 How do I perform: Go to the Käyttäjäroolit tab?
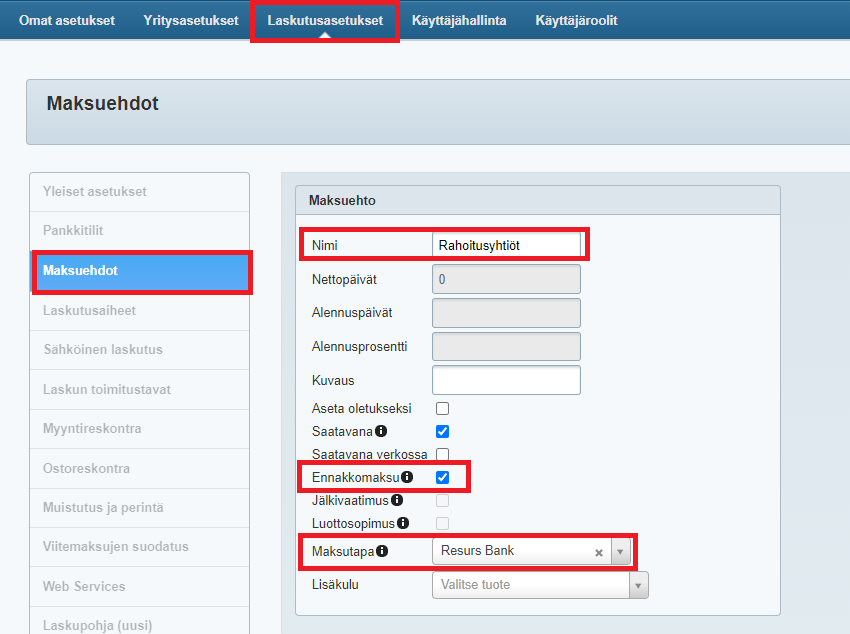(576, 20)
